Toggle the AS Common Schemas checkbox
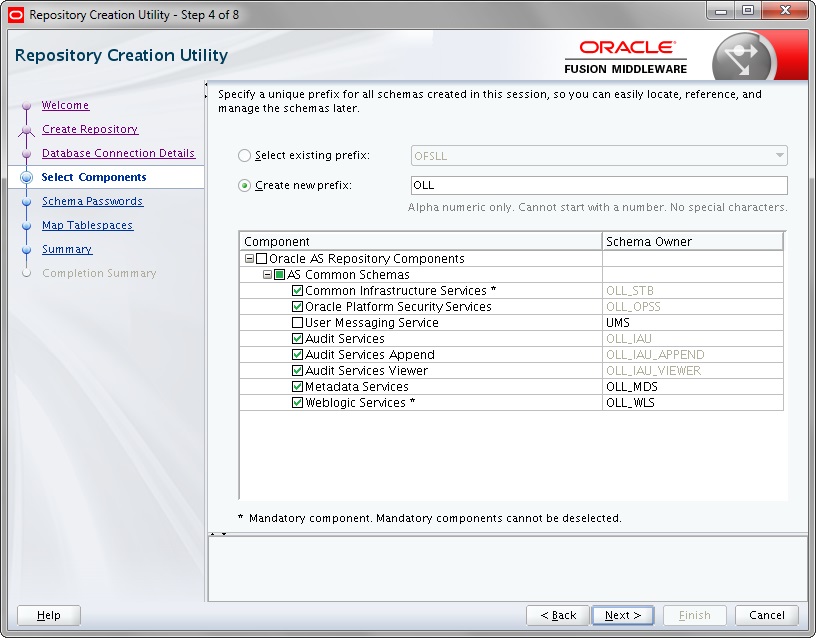 [279, 274]
